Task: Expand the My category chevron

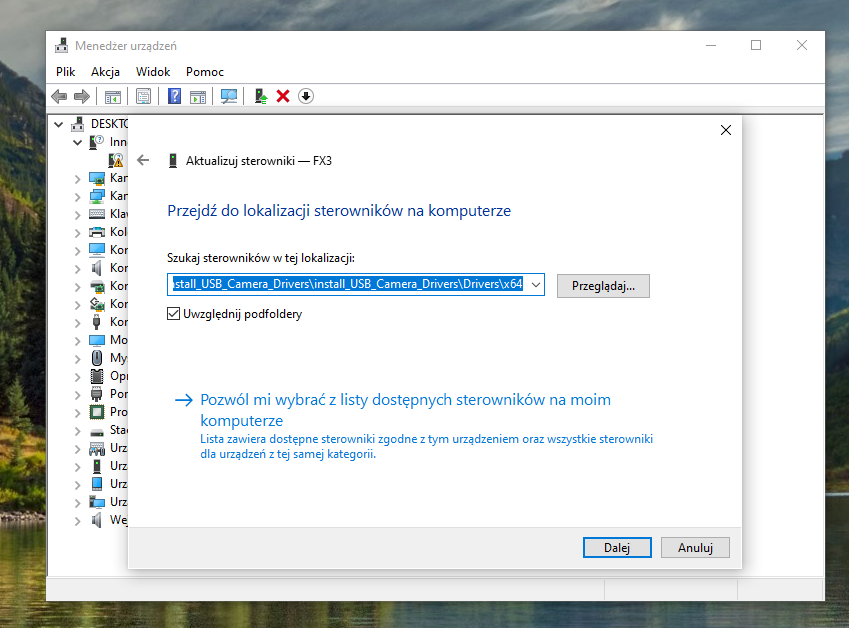Action: (77, 358)
